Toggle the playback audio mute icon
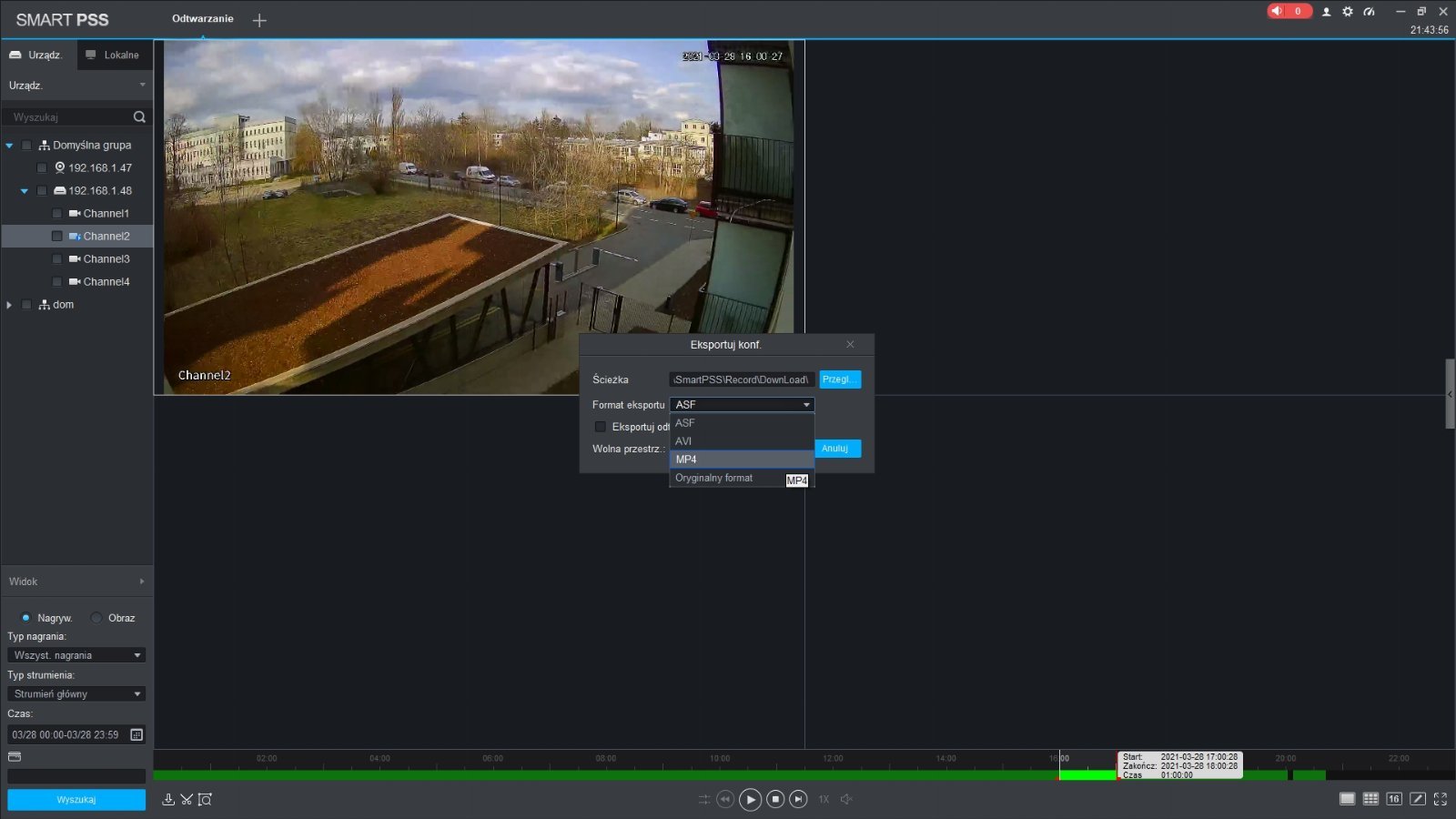This screenshot has height=819, width=1456. tap(846, 799)
